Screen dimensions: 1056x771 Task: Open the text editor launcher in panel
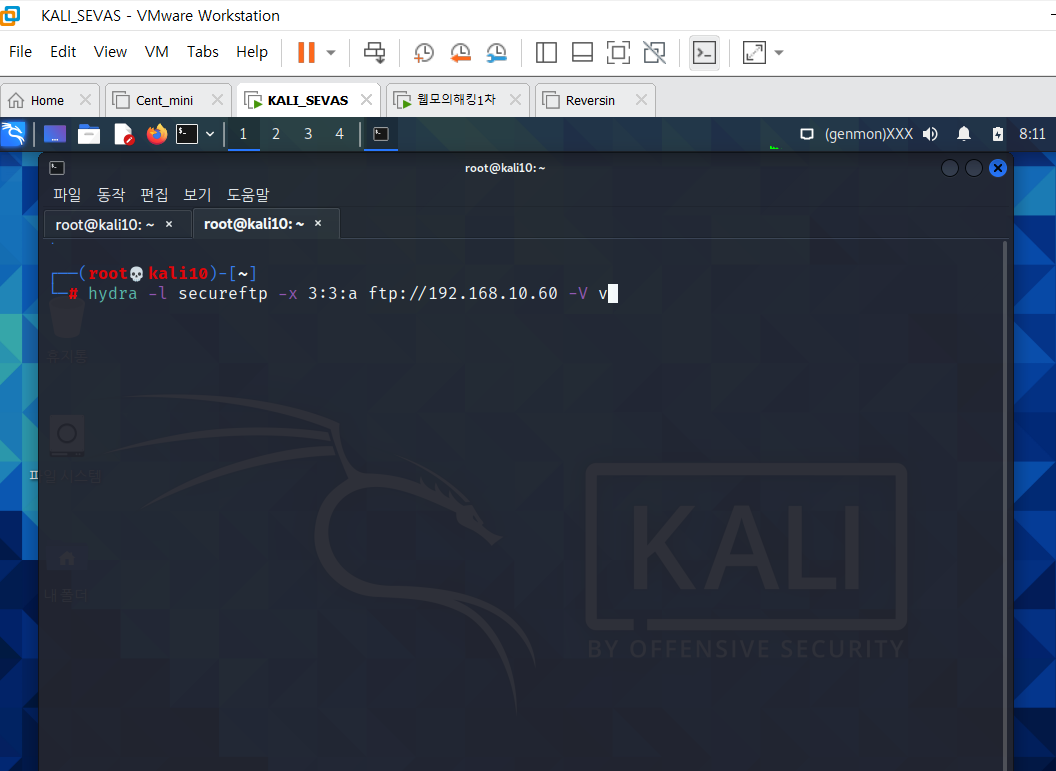[x=124, y=134]
